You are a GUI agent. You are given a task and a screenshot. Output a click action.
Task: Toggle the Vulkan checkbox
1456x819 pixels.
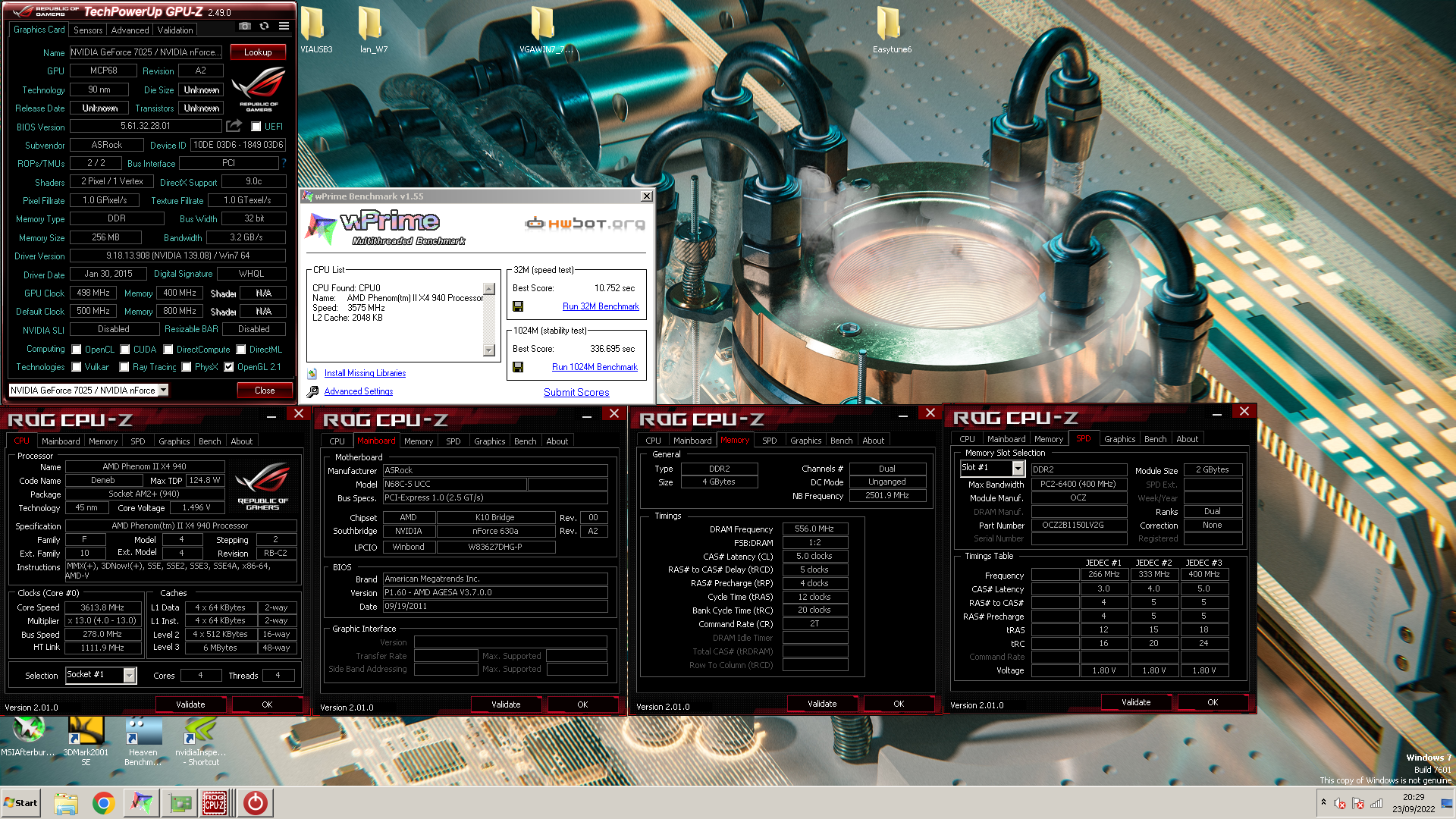tap(77, 367)
